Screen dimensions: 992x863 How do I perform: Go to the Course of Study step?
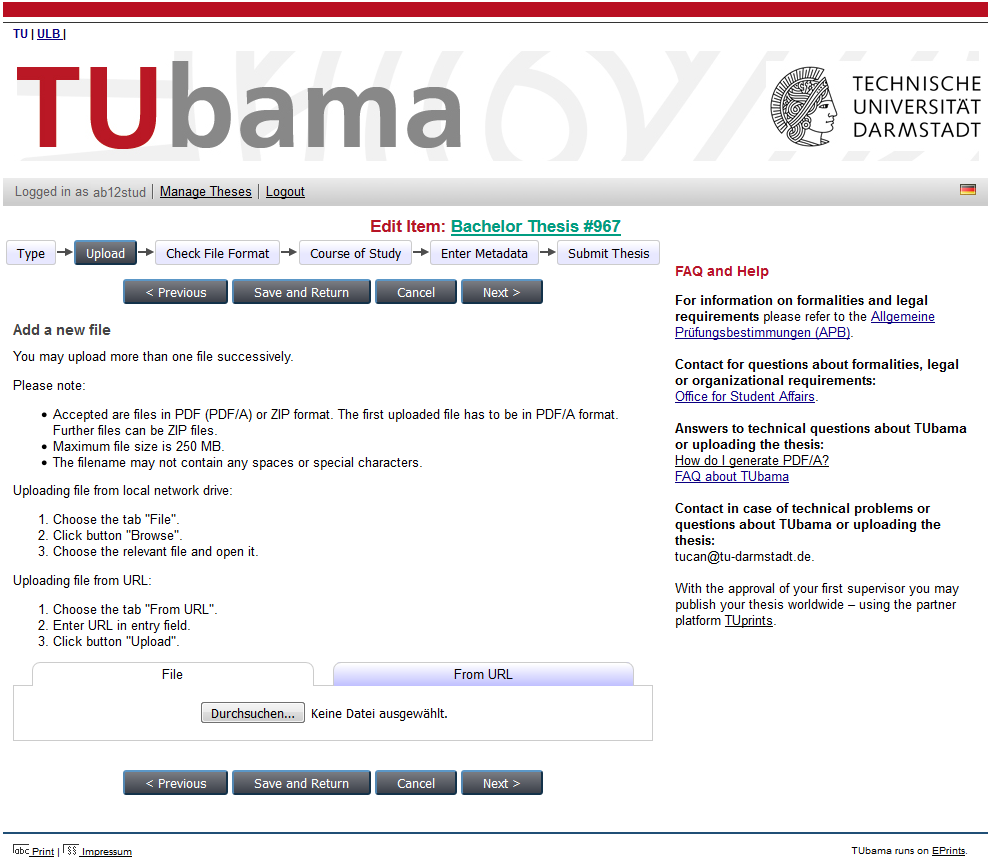356,253
